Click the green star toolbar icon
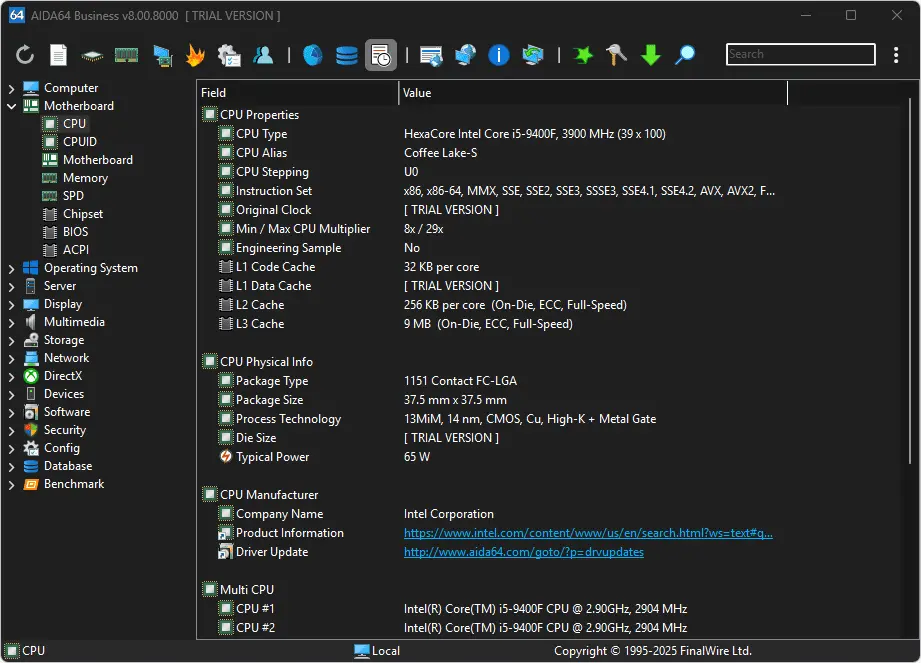Image resolution: width=921 pixels, height=663 pixels. pyautogui.click(x=583, y=55)
